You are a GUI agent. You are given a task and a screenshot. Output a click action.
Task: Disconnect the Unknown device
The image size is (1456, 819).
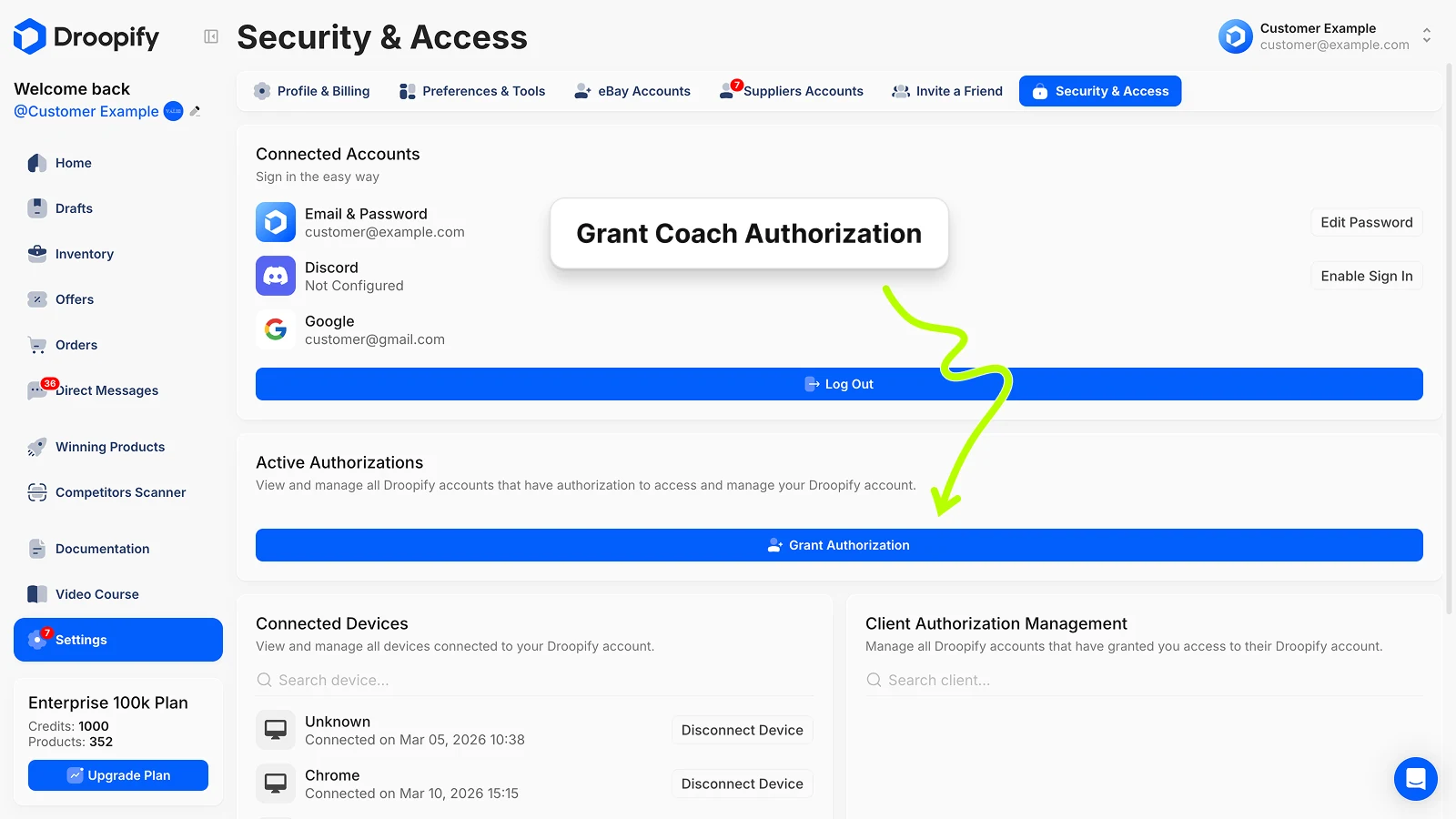click(742, 730)
